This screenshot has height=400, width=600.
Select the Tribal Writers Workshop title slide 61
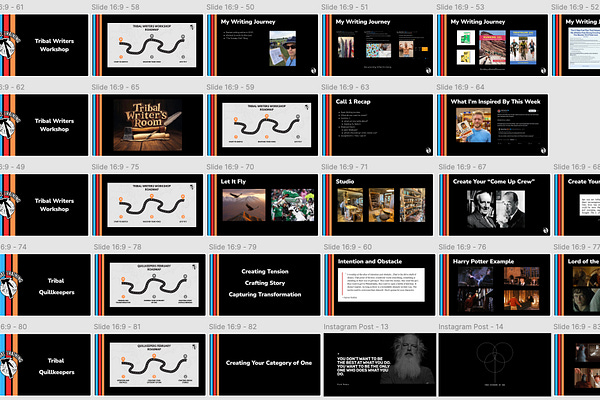tap(44, 45)
